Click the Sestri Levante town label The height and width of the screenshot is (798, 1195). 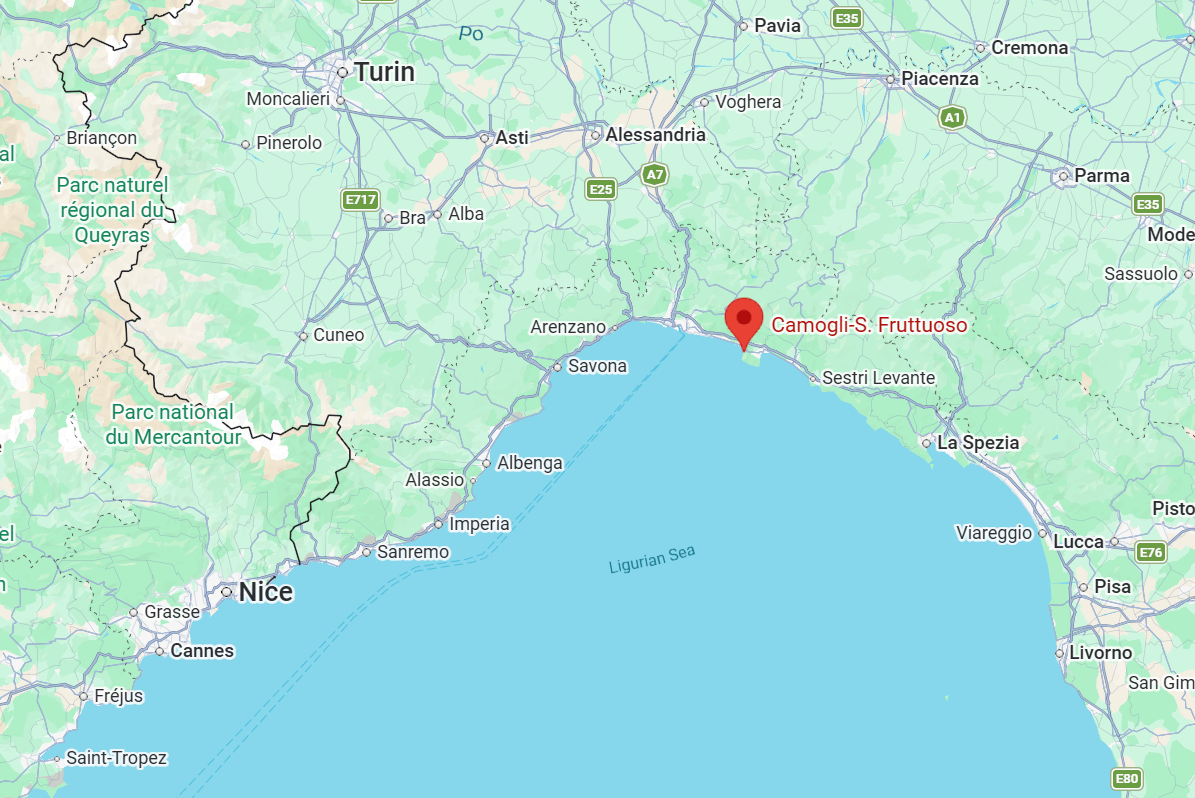coord(878,378)
